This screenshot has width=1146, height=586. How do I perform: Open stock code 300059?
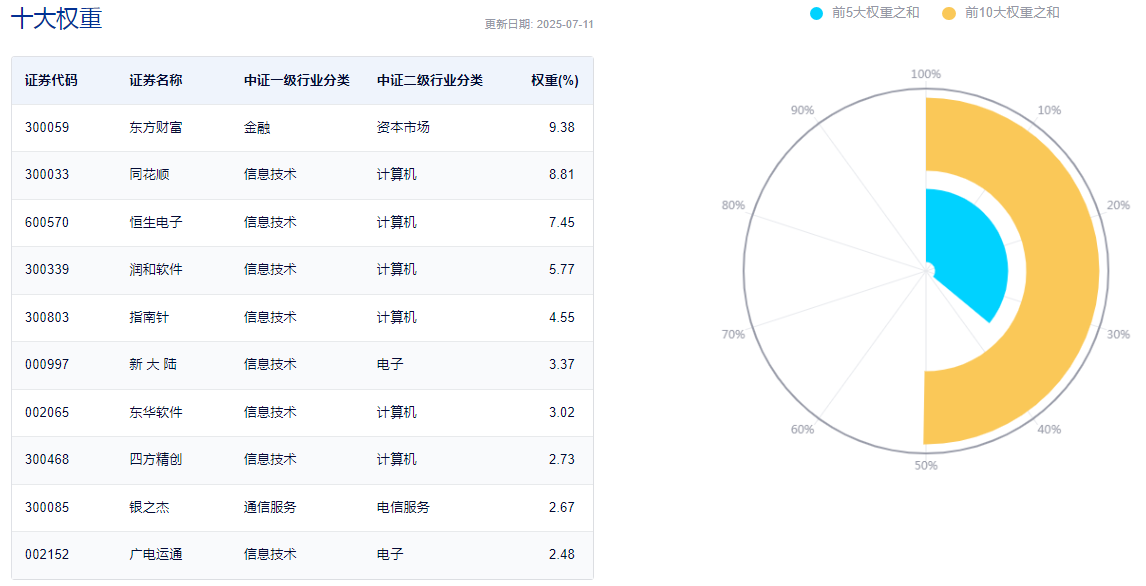point(47,127)
